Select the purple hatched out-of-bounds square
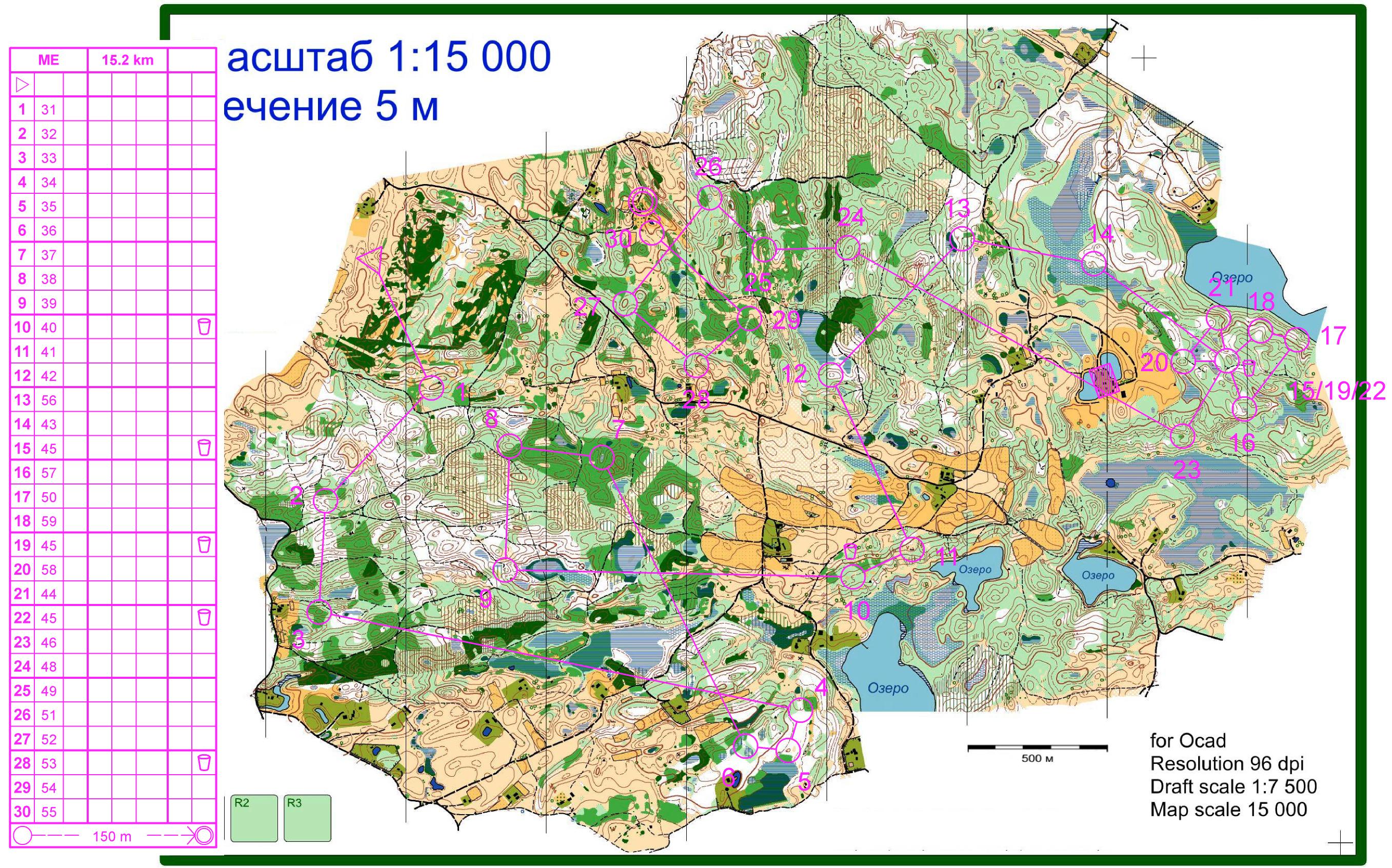Image resolution: width=1392 pixels, height=868 pixels. (x=1104, y=381)
